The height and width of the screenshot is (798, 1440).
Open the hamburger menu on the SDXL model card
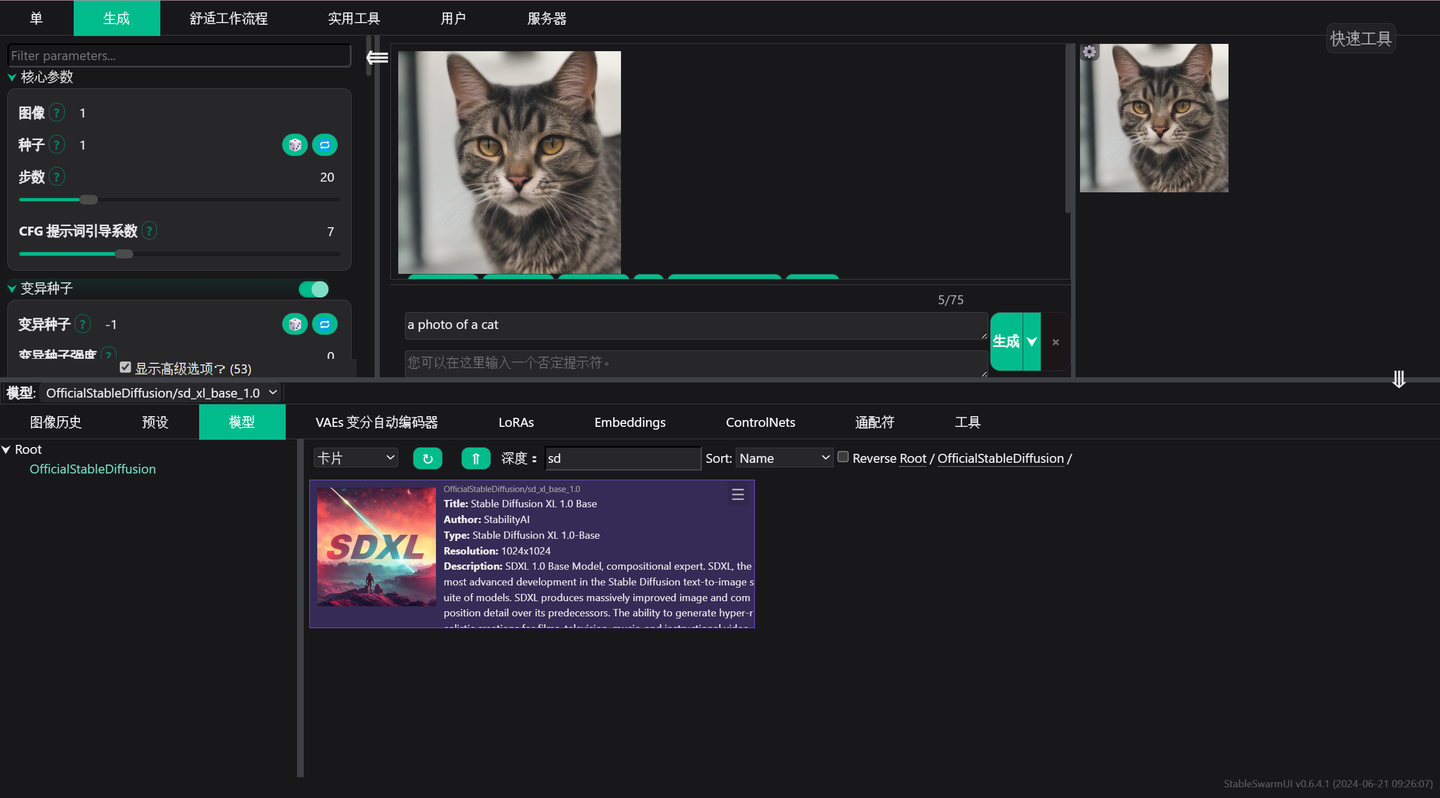point(738,495)
